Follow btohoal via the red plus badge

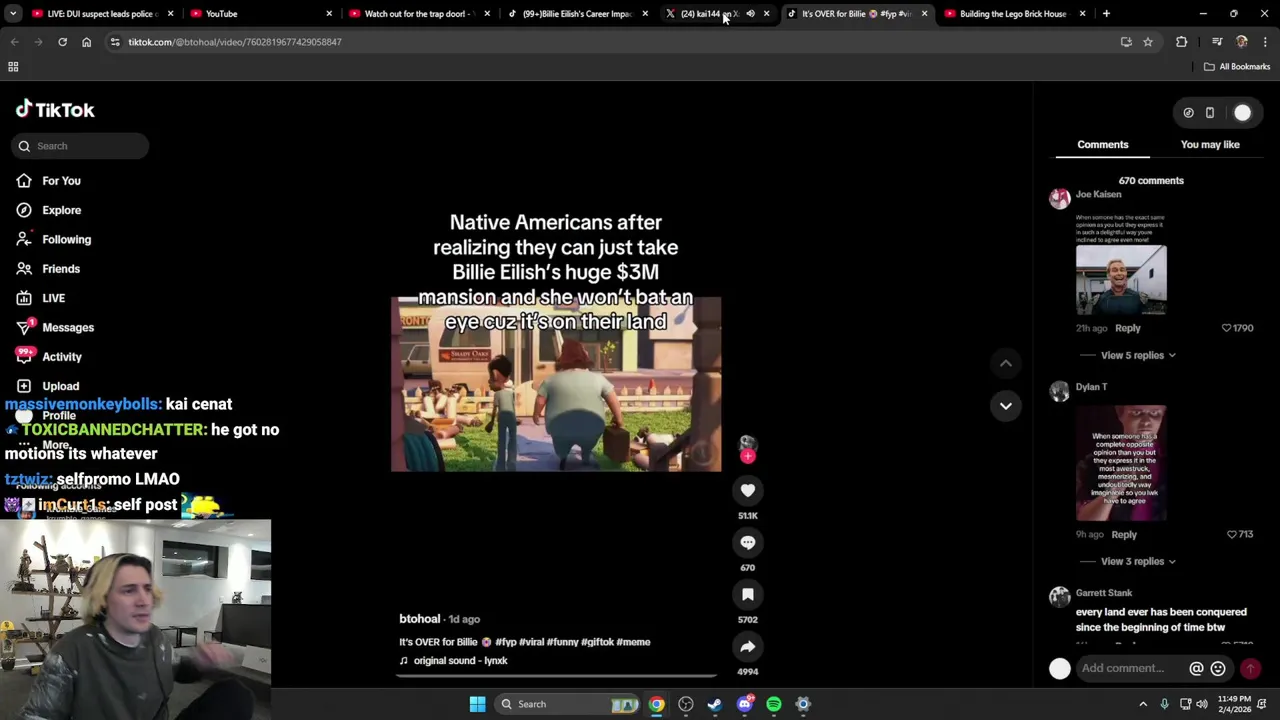[x=747, y=456]
